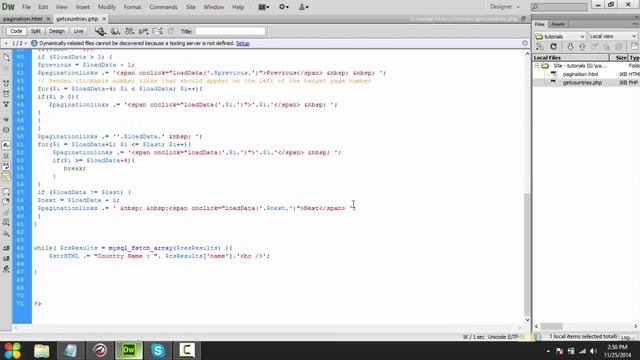Open the Layout menu icon dropdown
This screenshot has height=360, width=640.
pos(264,7)
